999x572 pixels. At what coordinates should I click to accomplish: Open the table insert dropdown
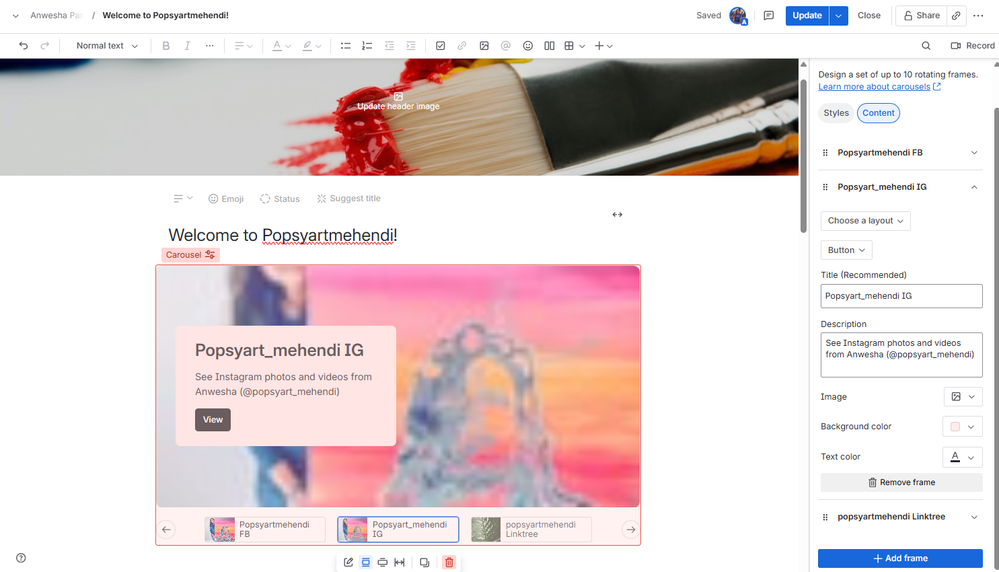[574, 46]
